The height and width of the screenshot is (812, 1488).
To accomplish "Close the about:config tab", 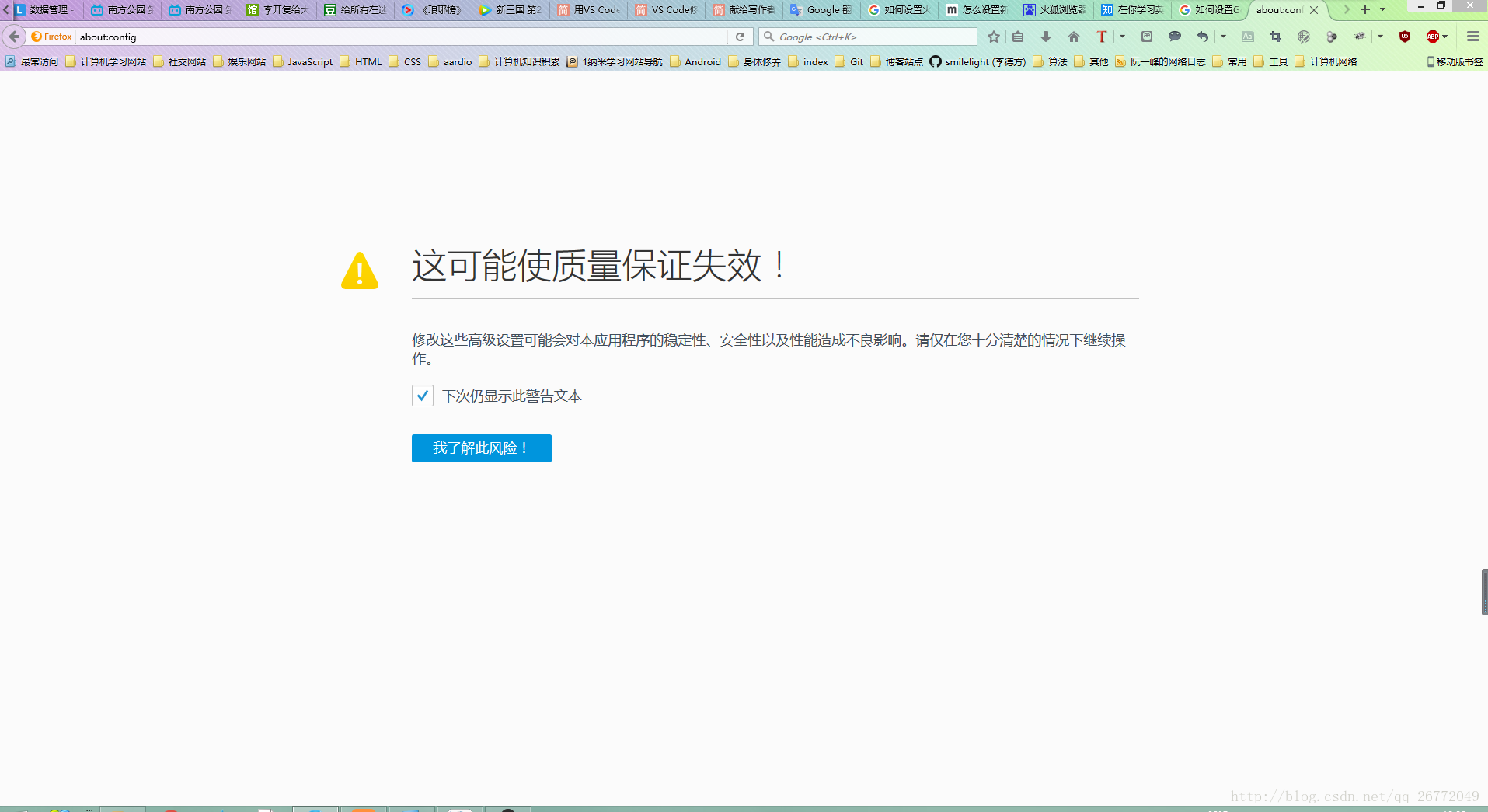I will coord(1314,10).
